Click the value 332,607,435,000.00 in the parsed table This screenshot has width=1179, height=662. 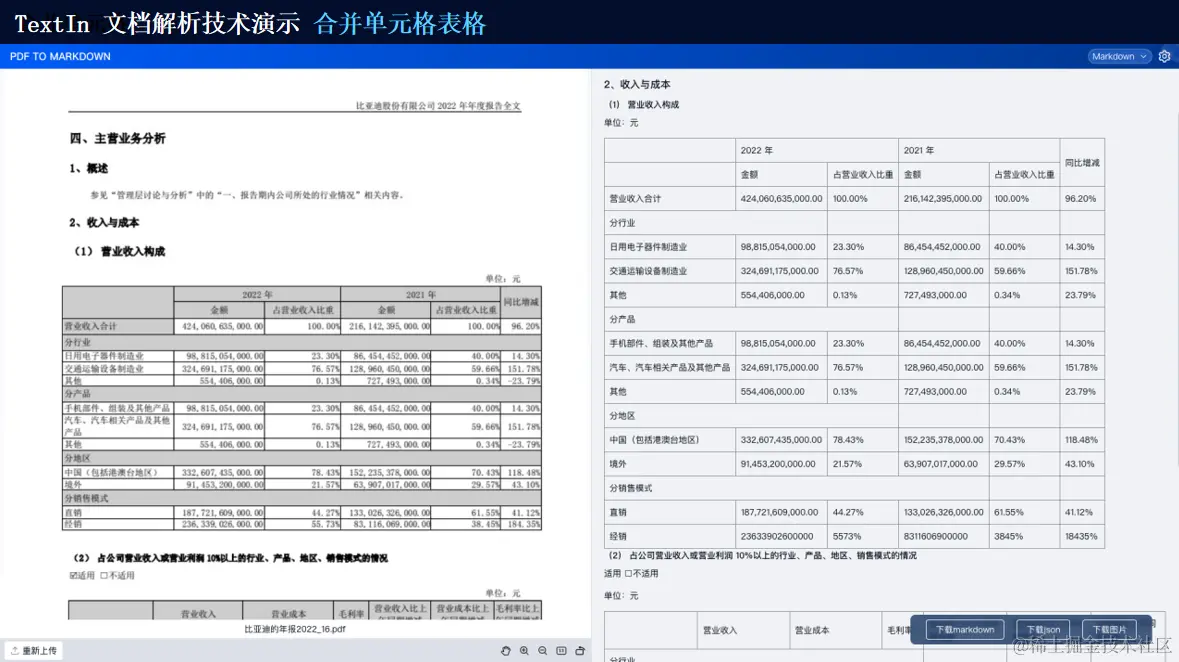click(x=780, y=439)
